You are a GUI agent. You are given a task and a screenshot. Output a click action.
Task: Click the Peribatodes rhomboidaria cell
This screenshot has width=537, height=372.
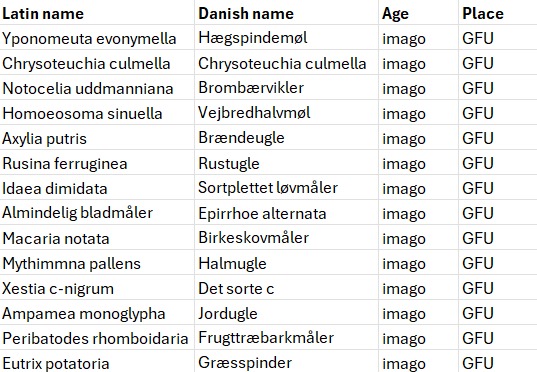[x=97, y=337]
